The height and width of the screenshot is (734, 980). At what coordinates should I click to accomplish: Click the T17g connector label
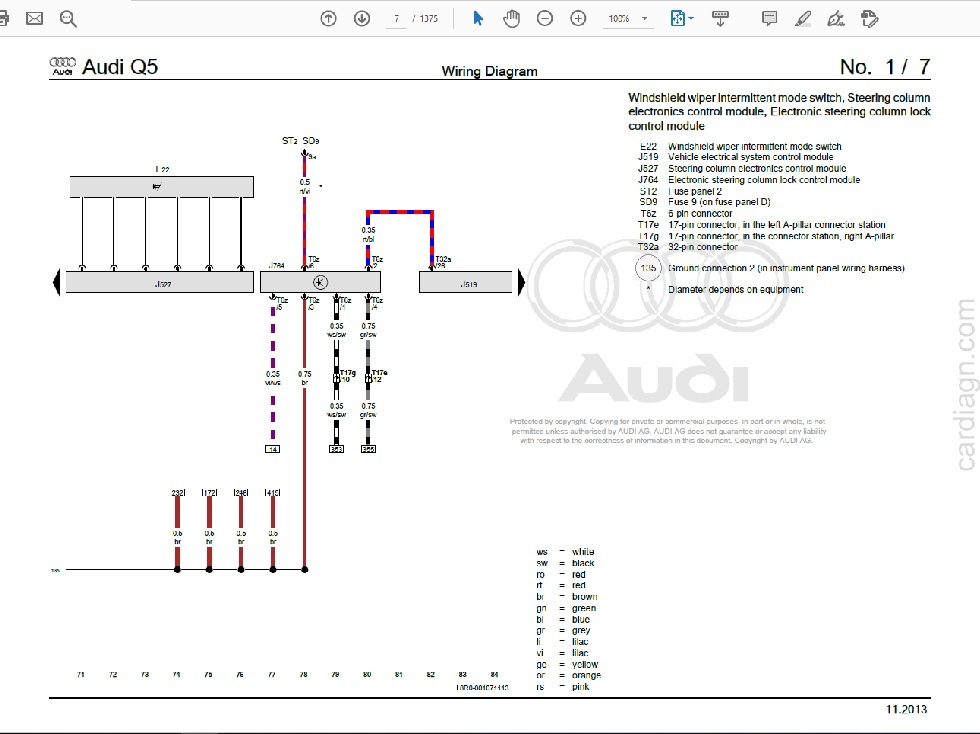[x=348, y=373]
